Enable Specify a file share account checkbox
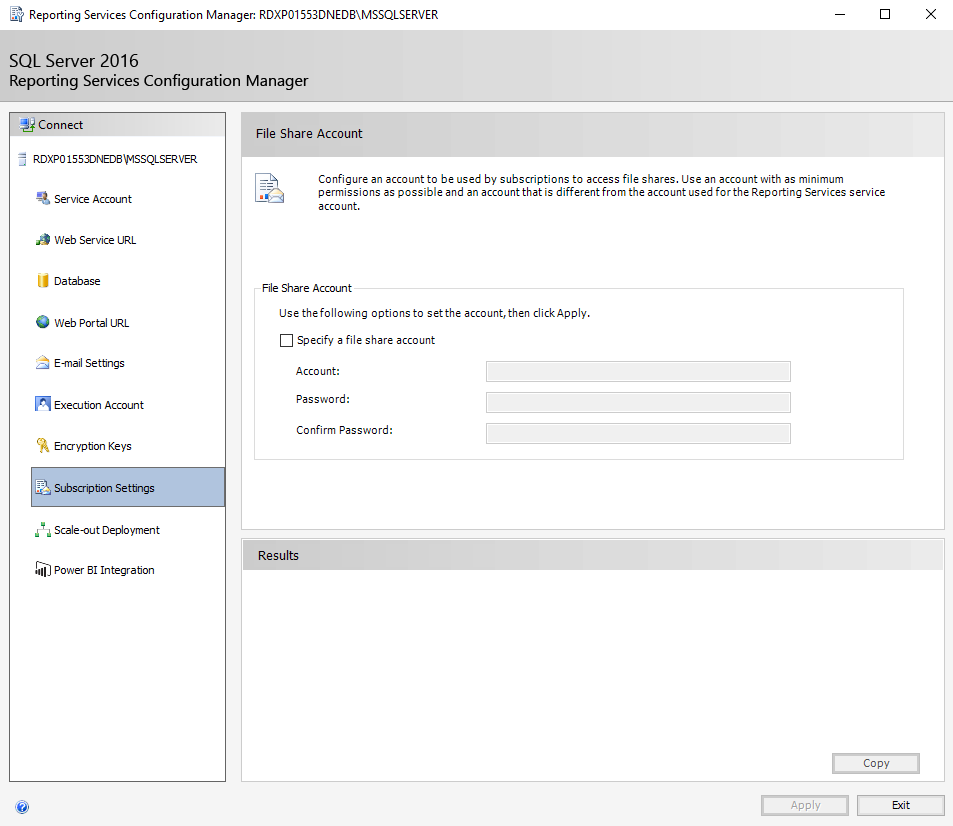 pos(286,340)
